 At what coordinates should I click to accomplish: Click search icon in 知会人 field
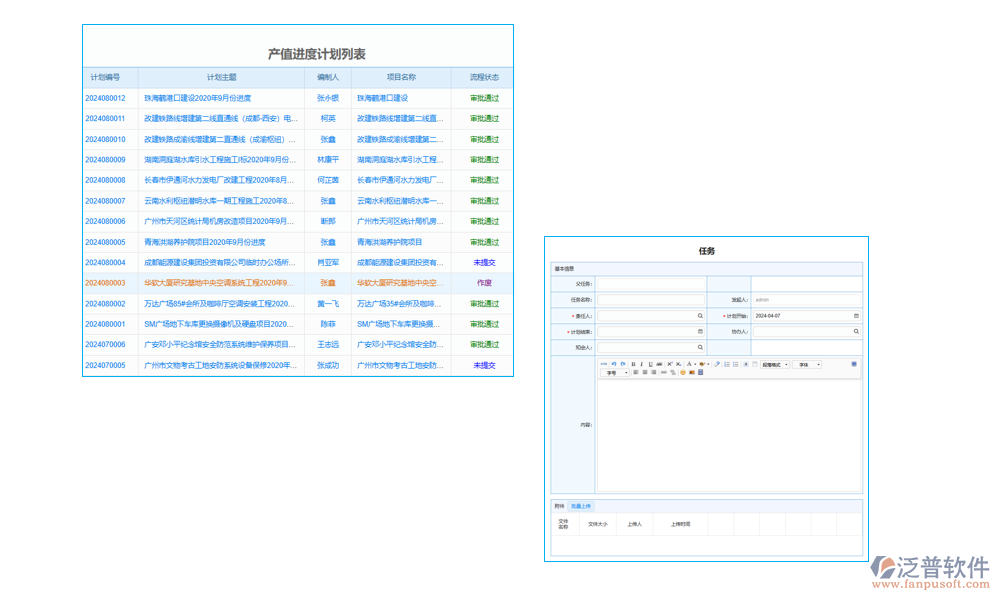(700, 347)
